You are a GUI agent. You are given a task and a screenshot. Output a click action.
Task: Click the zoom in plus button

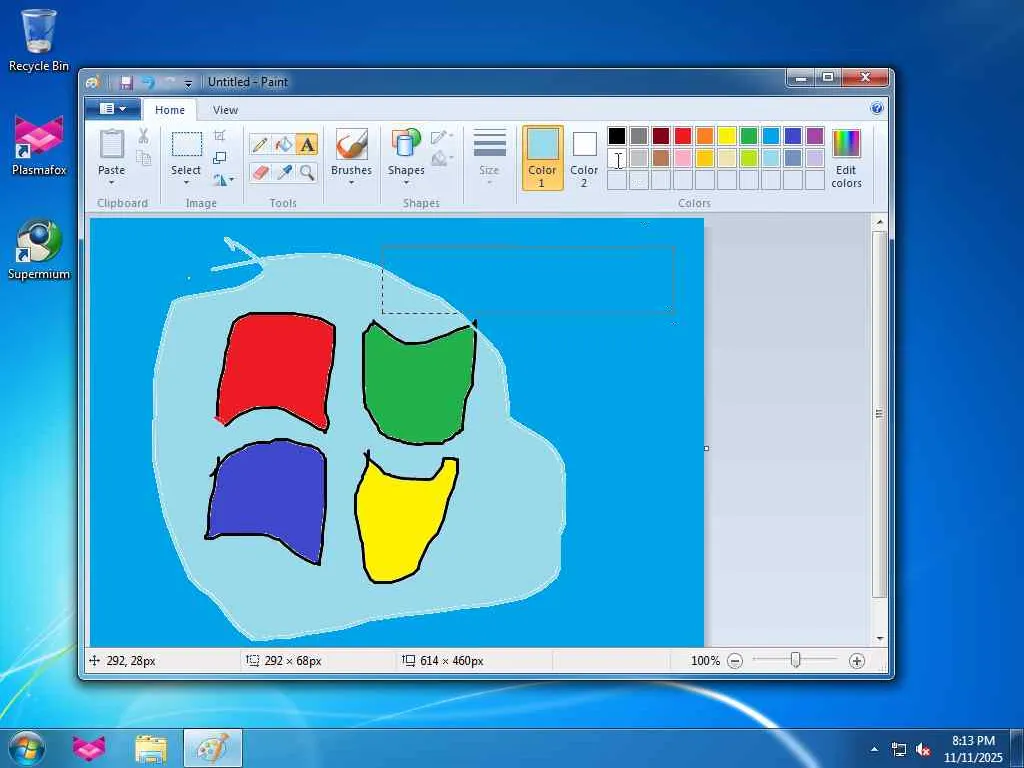(857, 661)
